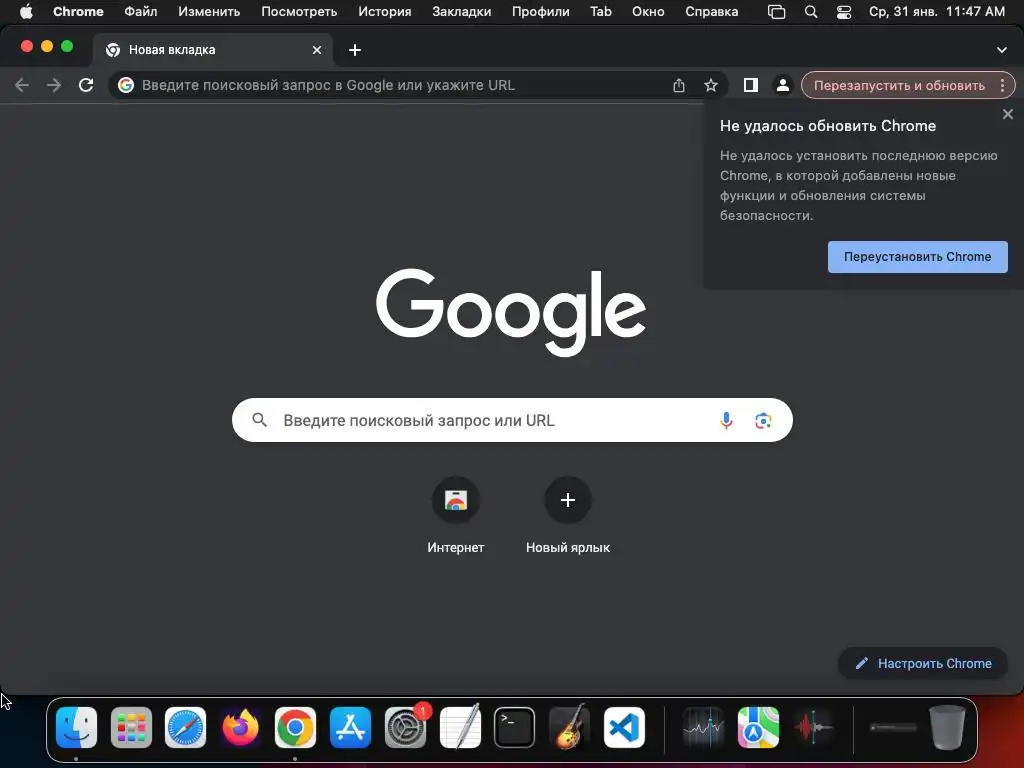Open the Tab menu in menu bar
This screenshot has height=768, width=1024.
(x=601, y=12)
